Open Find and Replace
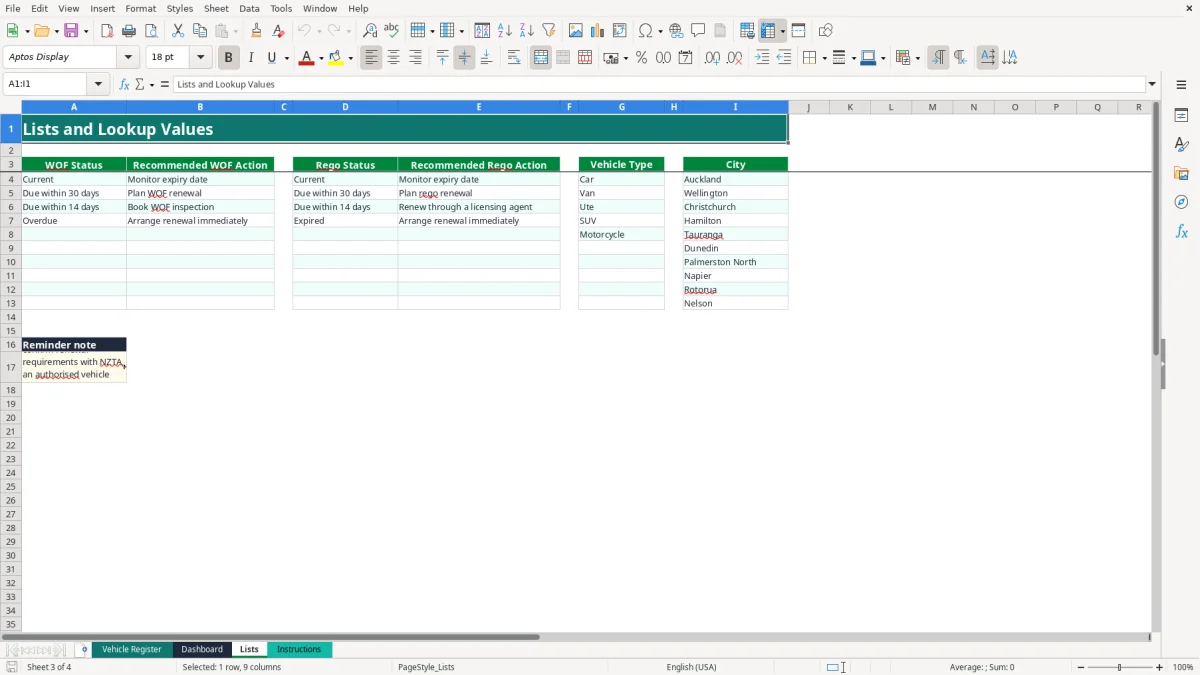This screenshot has height=675, width=1200. coord(370,31)
